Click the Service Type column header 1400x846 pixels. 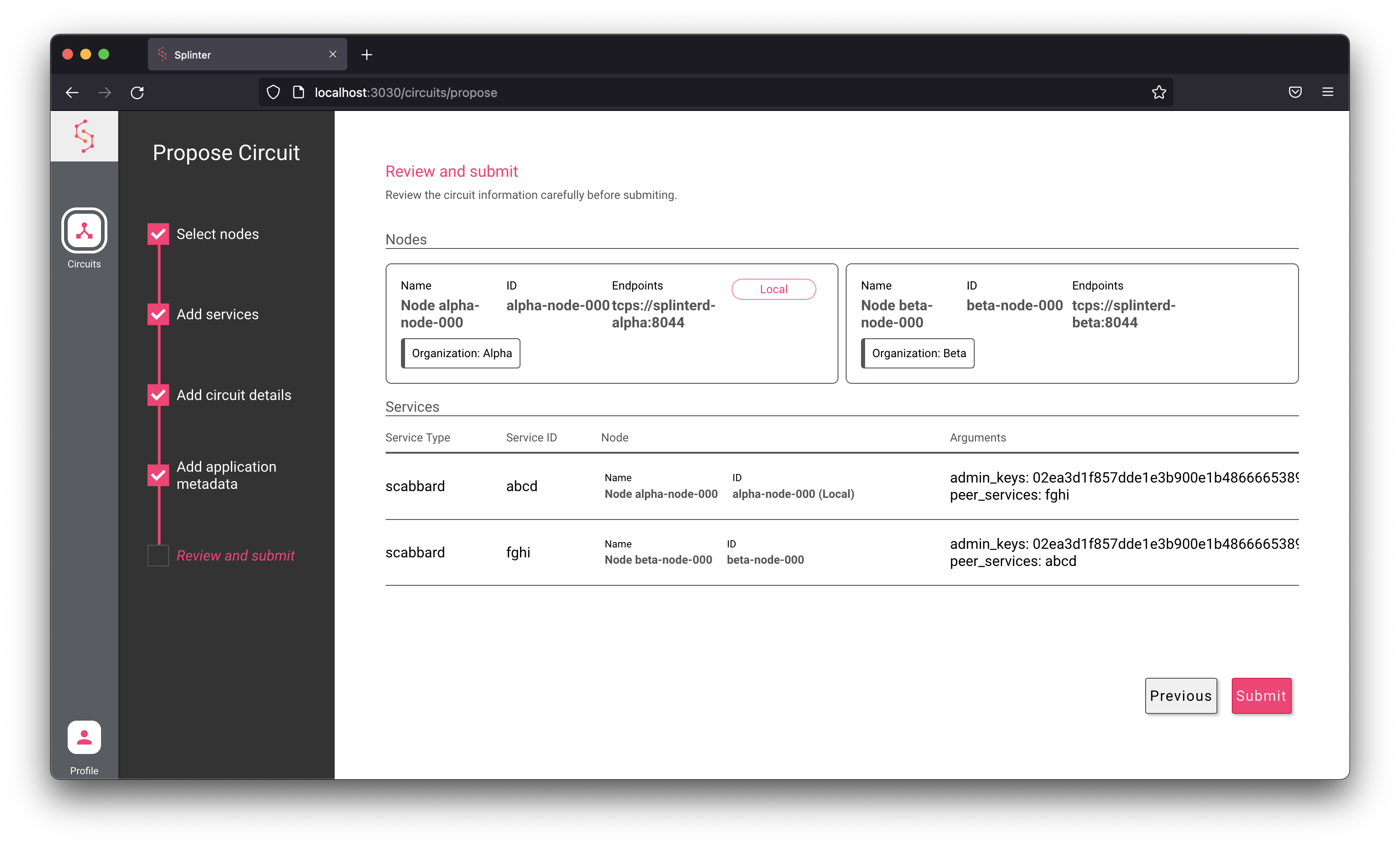(x=418, y=437)
